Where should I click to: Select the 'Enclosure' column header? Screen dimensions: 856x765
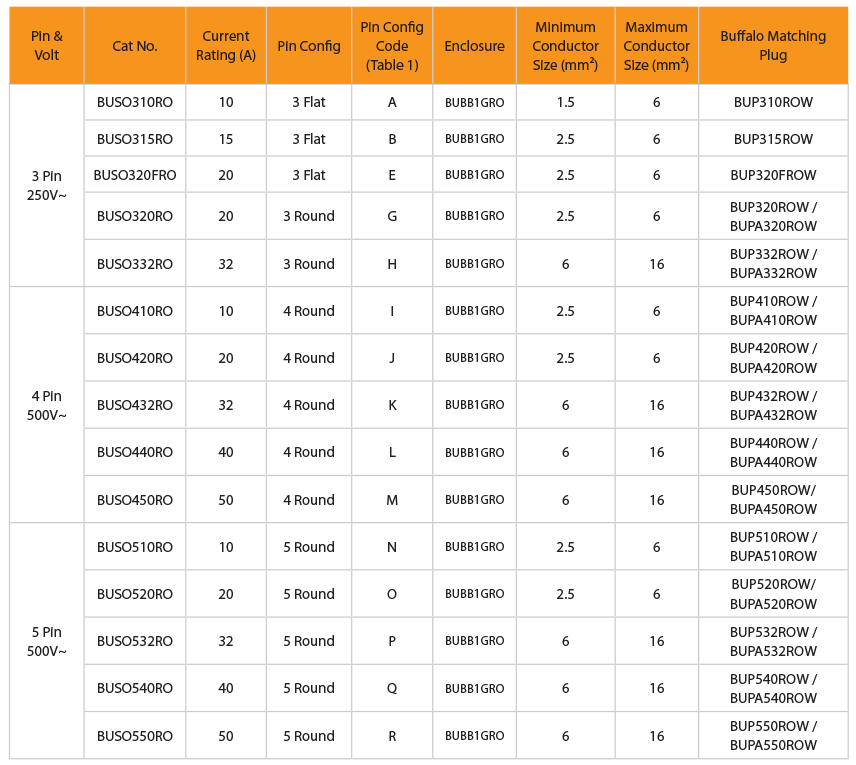[x=474, y=46]
